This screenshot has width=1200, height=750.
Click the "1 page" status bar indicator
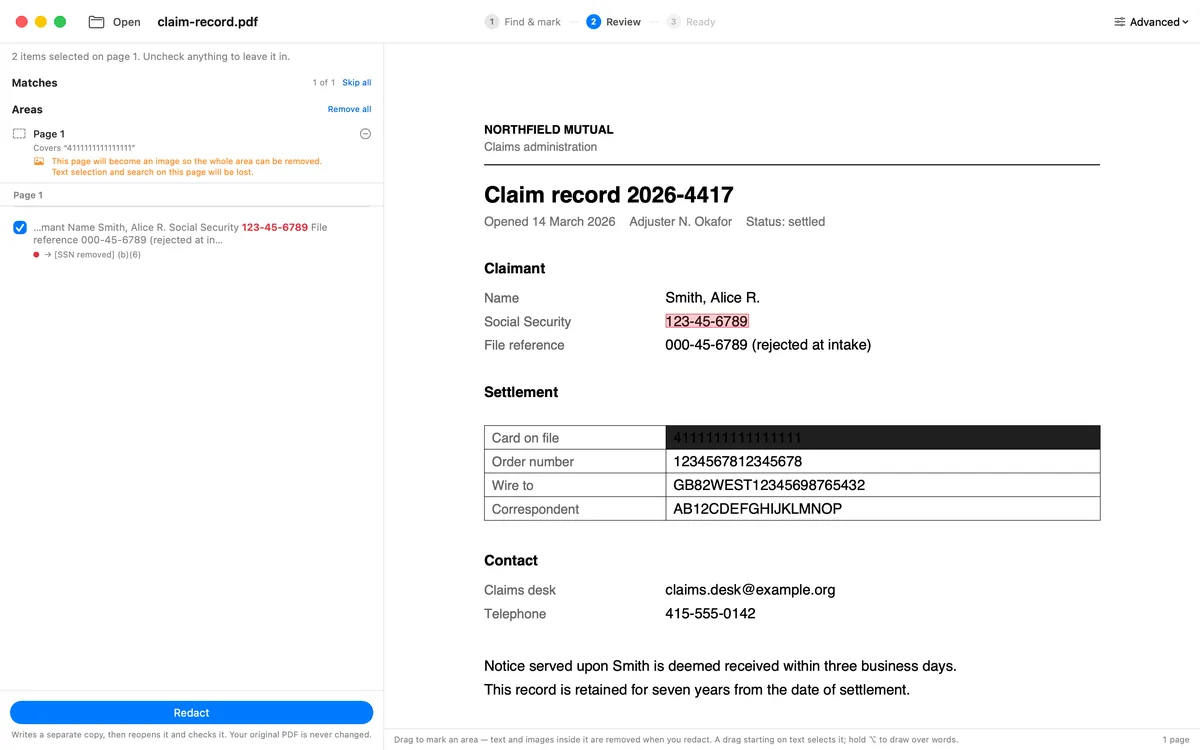point(1177,740)
